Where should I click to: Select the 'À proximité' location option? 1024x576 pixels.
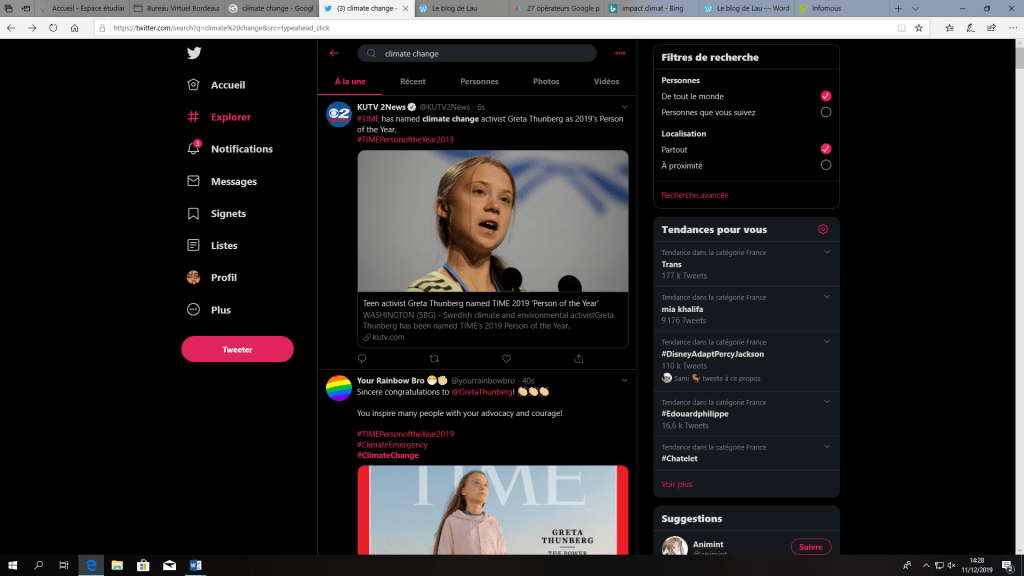click(825, 165)
